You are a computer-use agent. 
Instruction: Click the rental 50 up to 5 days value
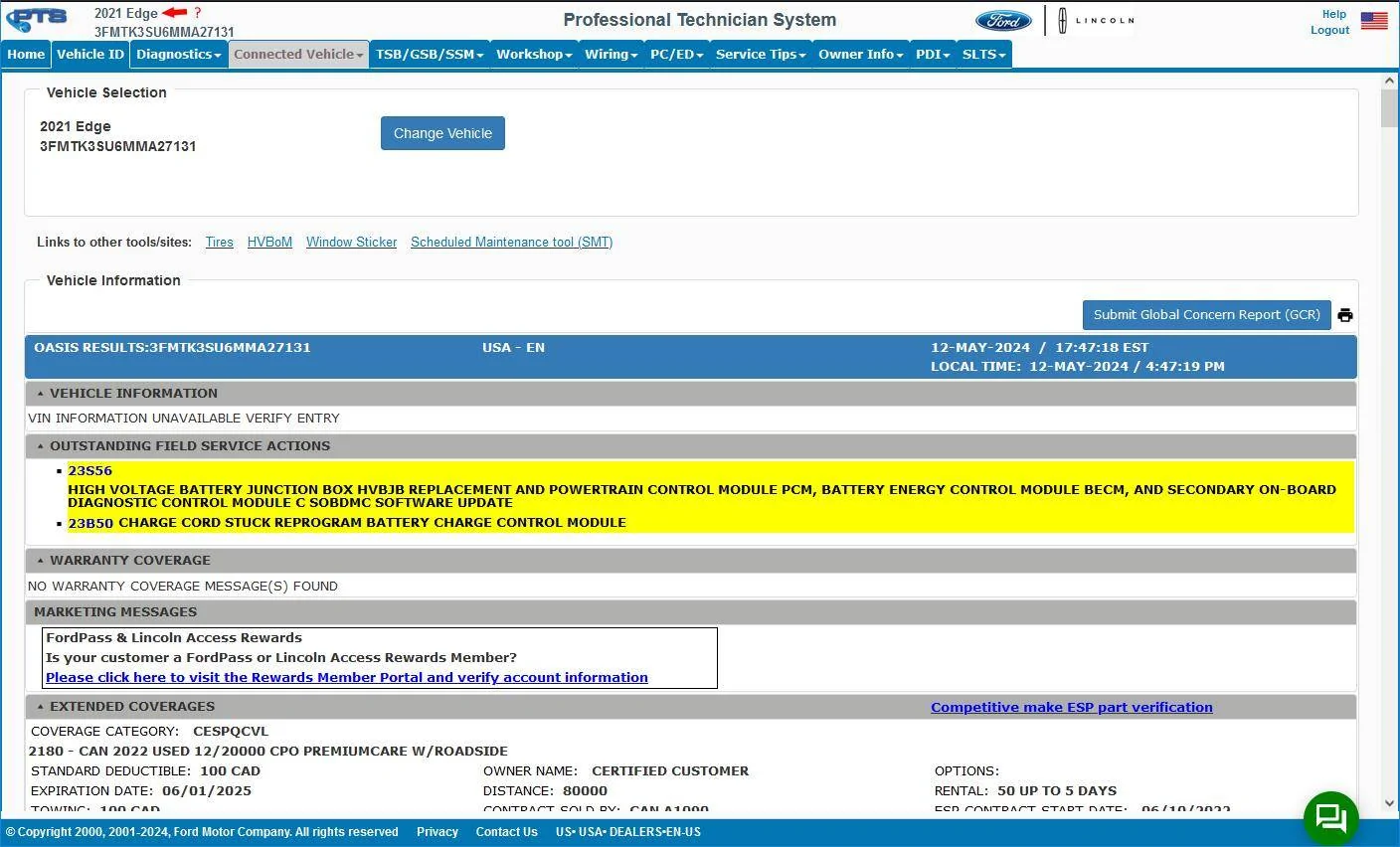click(x=1057, y=791)
